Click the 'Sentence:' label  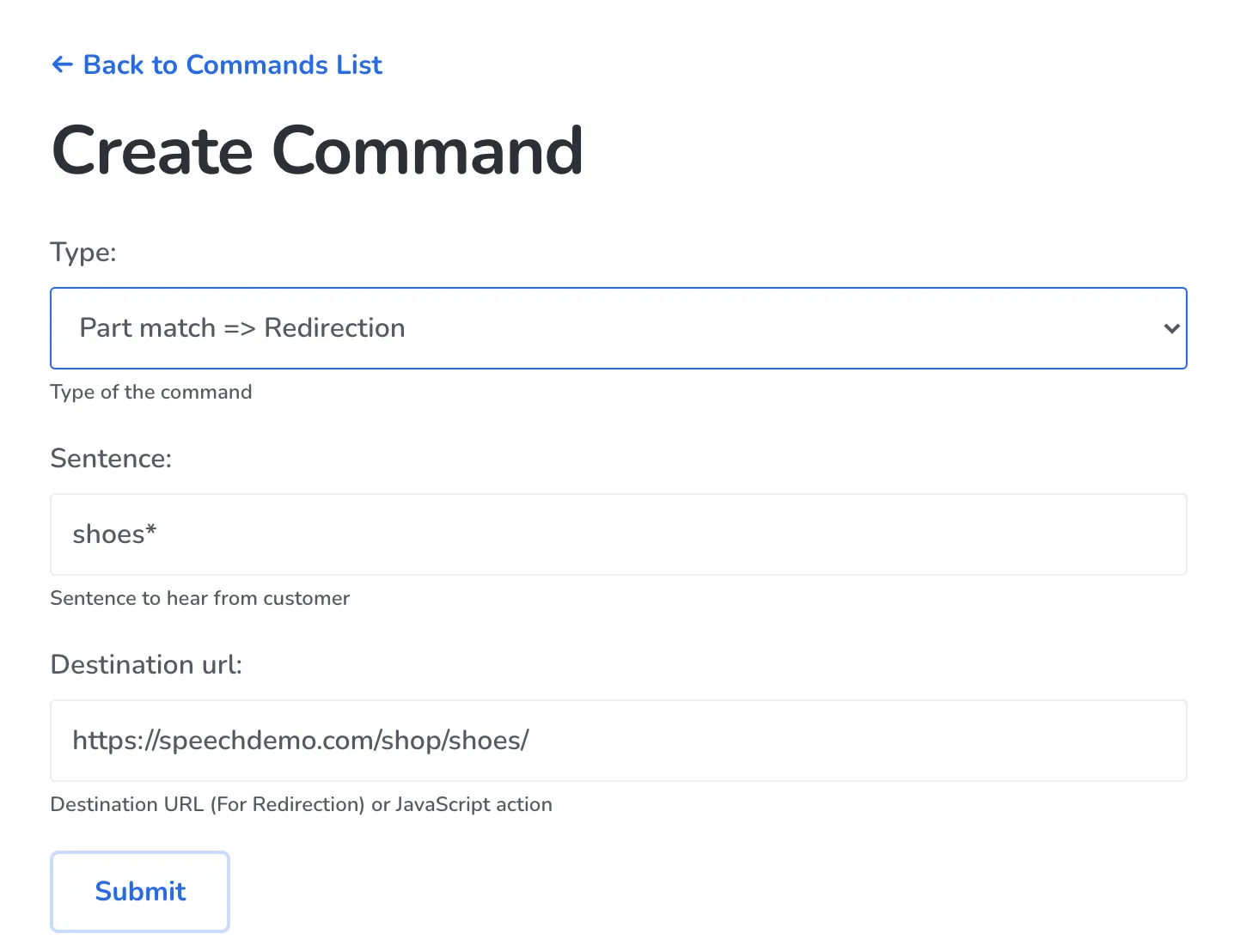[111, 458]
